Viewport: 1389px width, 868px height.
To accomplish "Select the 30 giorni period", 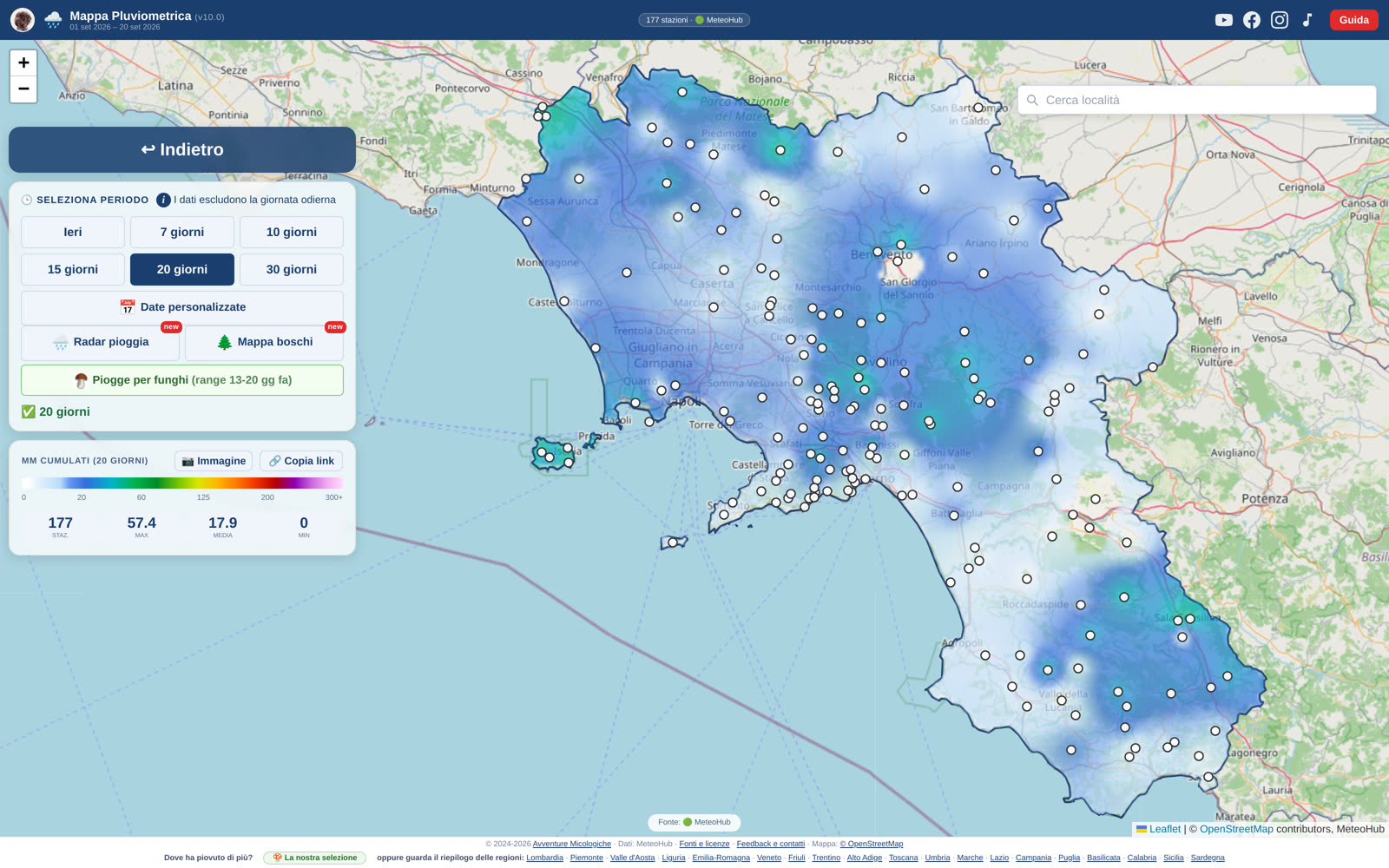I will coord(292,269).
